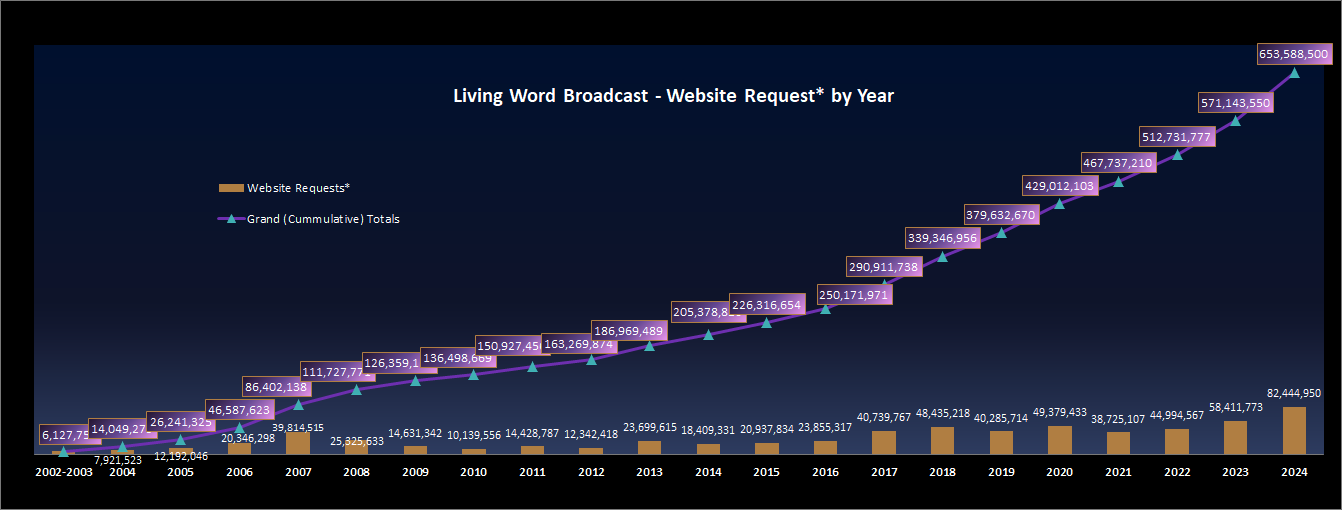Select the 512,731,777 cumulative data label
This screenshot has height=510, width=1342.
point(1177,137)
